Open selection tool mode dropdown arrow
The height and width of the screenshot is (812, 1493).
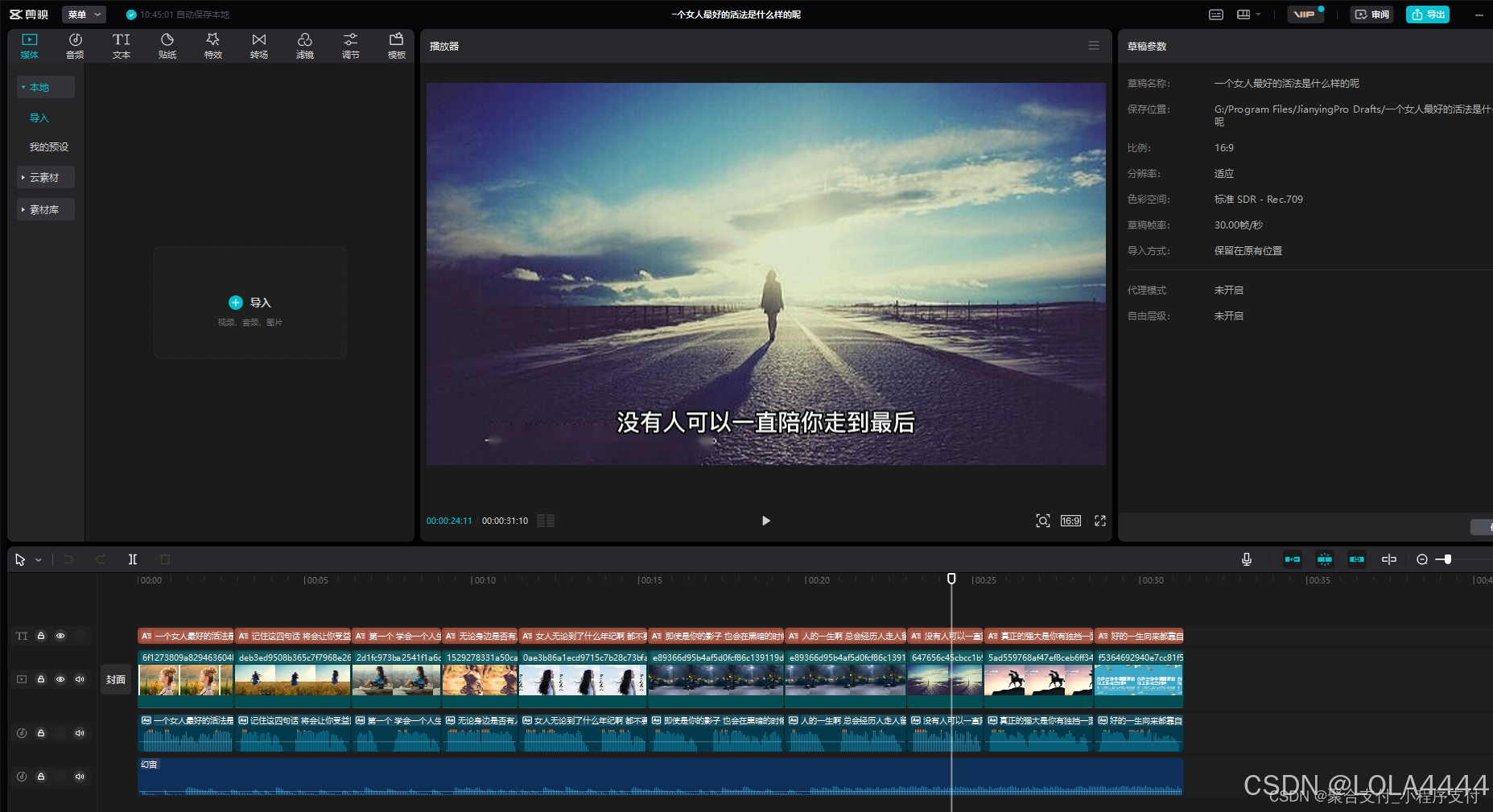[39, 560]
